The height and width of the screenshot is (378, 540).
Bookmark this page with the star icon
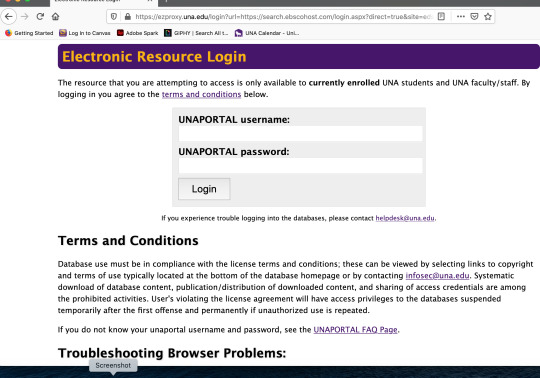click(x=488, y=16)
